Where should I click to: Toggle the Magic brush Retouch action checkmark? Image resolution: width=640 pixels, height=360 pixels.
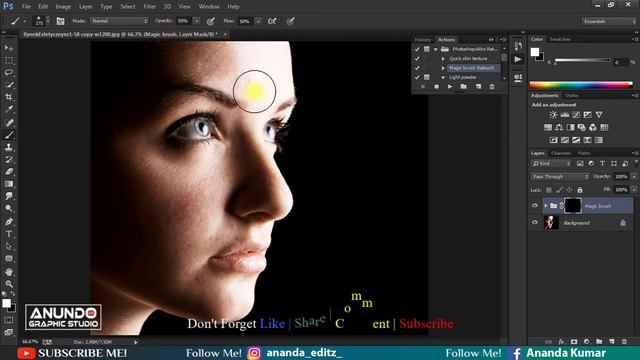(x=417, y=68)
